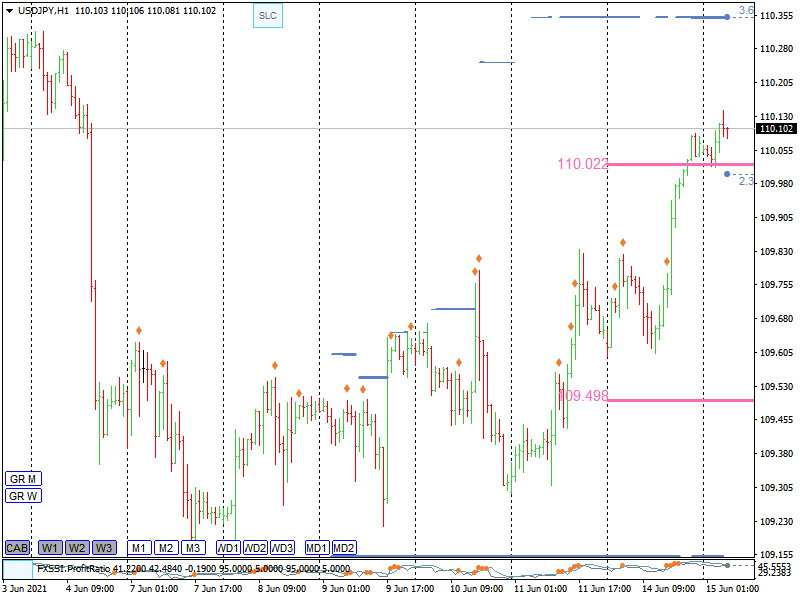Click the M3 button
The width and height of the screenshot is (800, 600).
click(x=193, y=548)
